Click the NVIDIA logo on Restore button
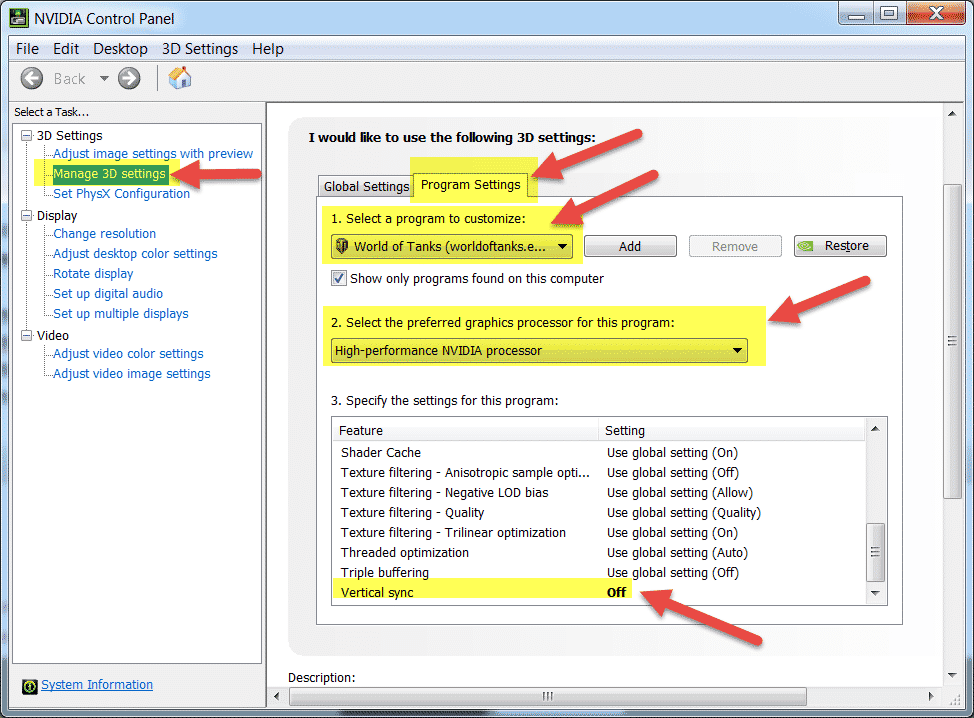974x718 pixels. coord(806,246)
